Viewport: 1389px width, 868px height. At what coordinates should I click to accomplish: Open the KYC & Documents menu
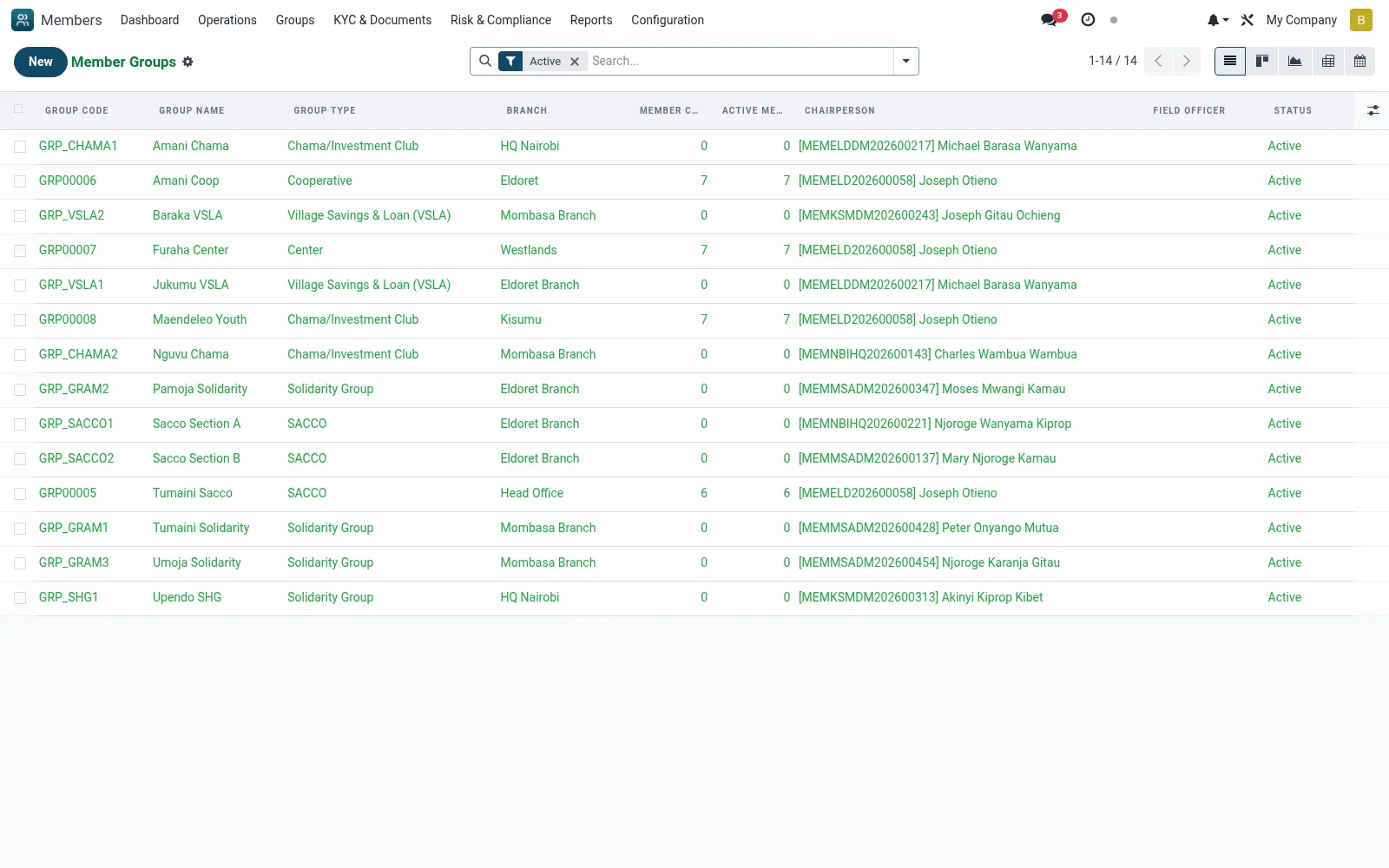click(x=382, y=20)
